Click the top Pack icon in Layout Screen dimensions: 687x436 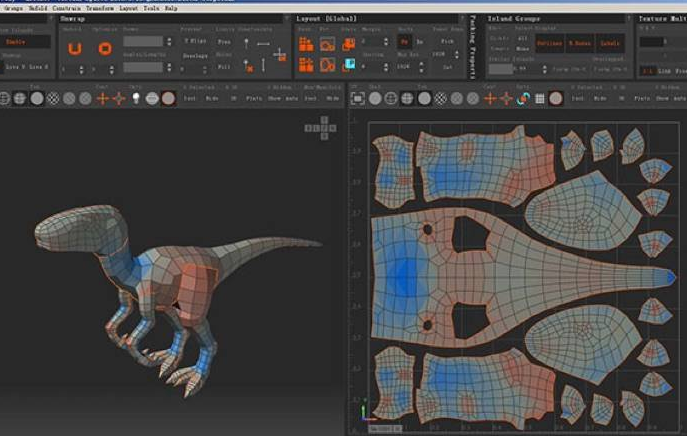click(307, 44)
